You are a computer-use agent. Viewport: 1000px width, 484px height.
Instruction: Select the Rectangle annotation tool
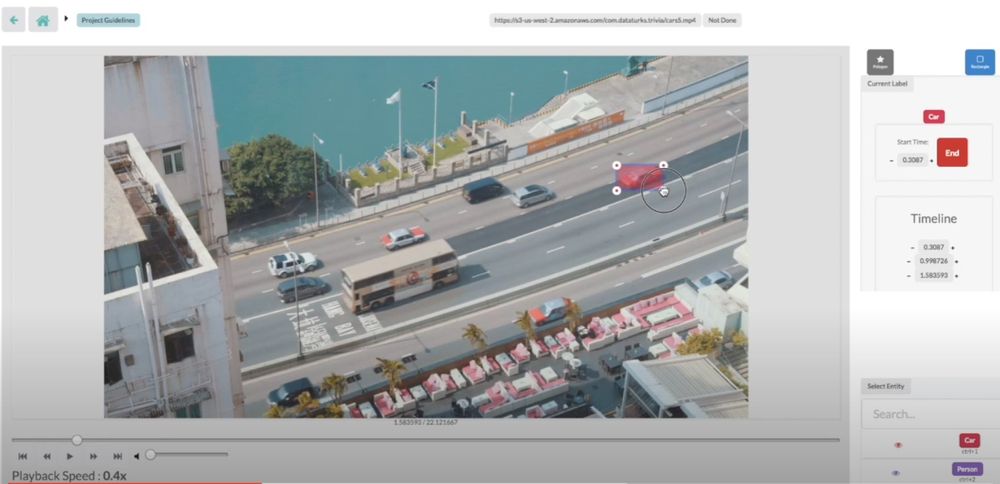(979, 62)
